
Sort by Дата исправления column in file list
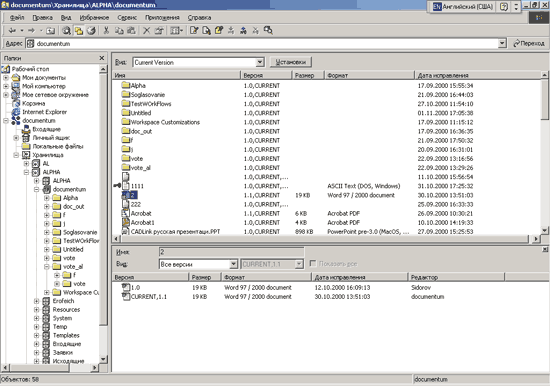(x=477, y=75)
